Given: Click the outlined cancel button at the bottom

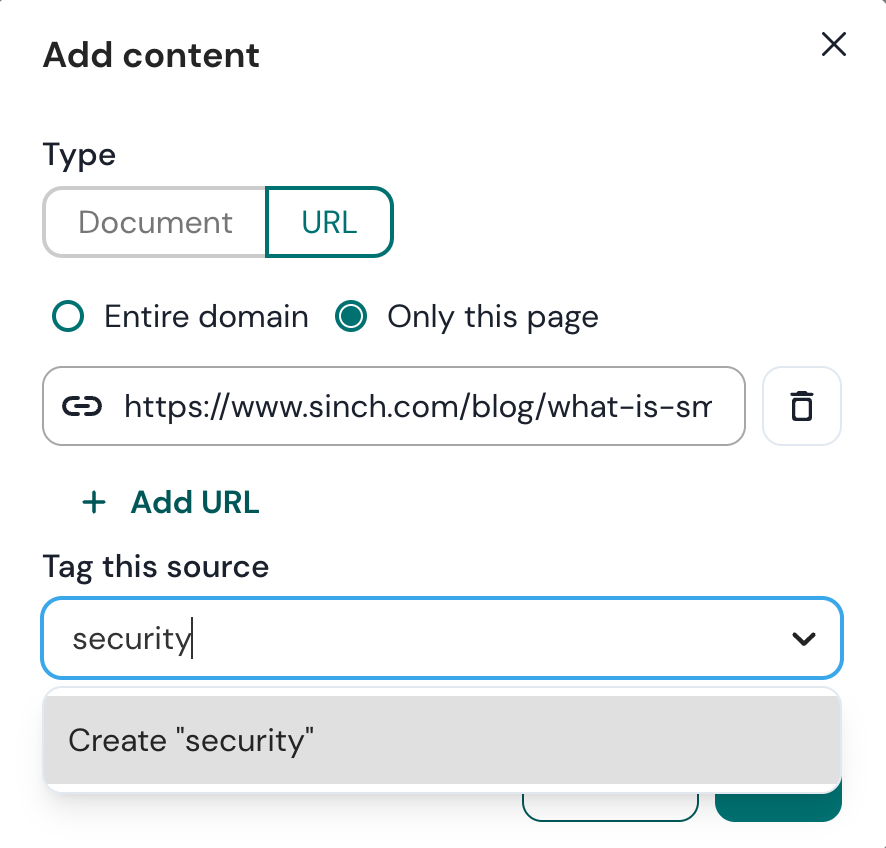Looking at the screenshot, I should [x=610, y=807].
